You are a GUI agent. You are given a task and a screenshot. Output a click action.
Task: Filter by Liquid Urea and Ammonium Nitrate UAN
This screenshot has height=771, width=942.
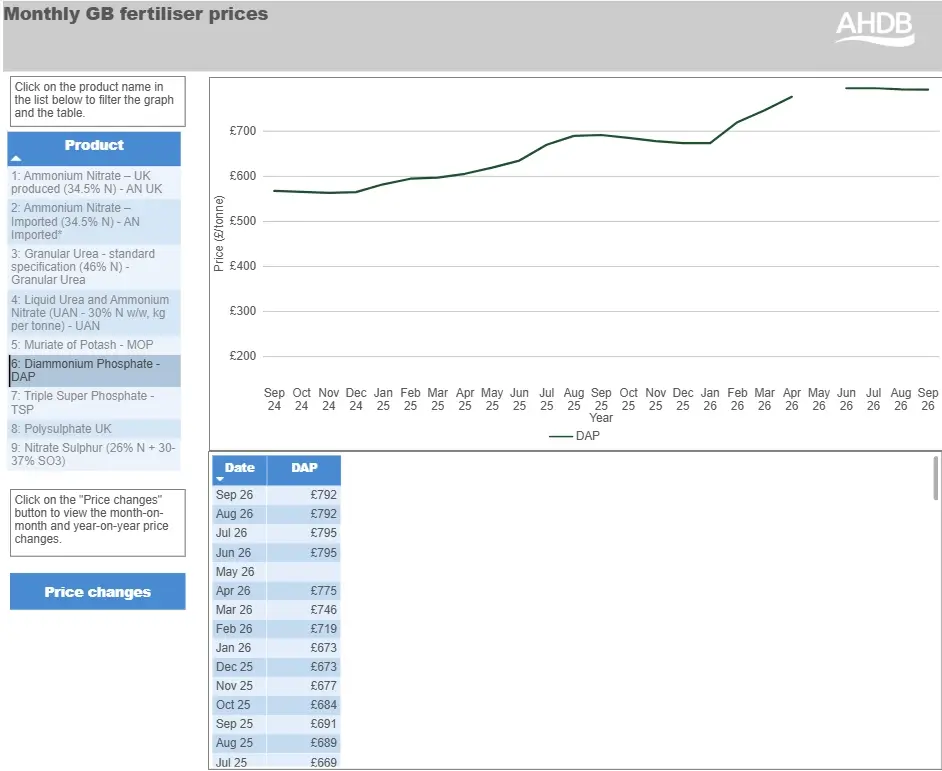click(x=94, y=312)
